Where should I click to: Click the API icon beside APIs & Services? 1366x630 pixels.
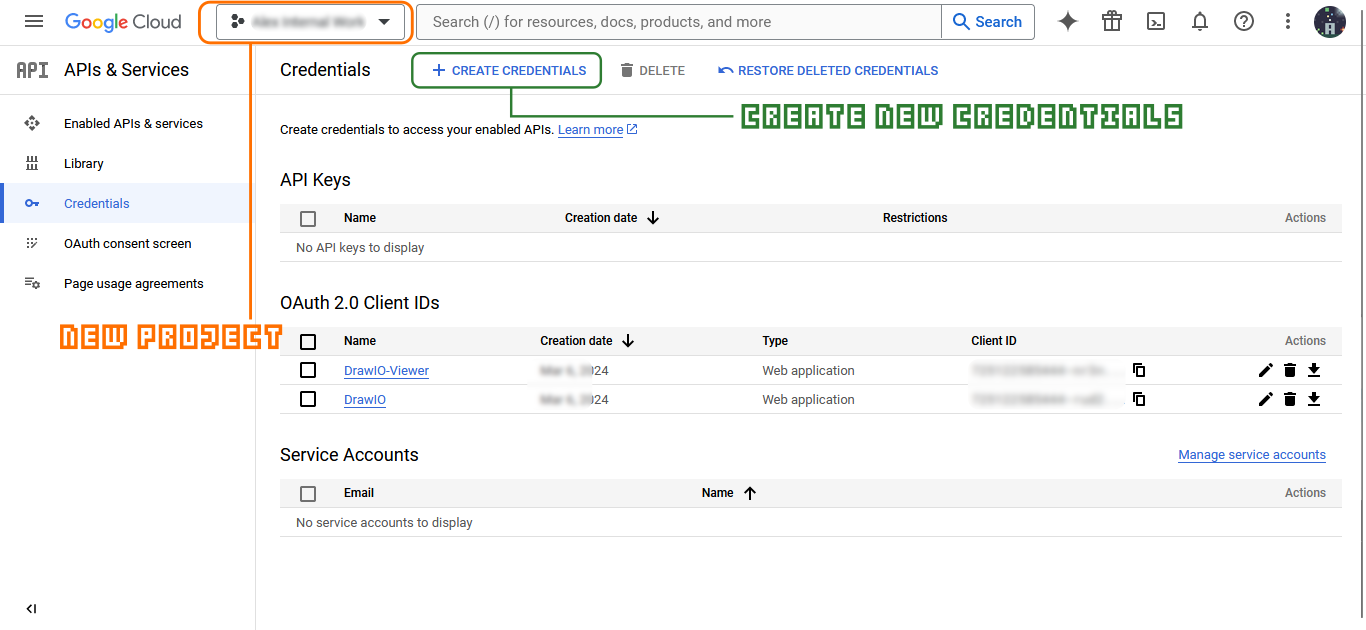[x=32, y=70]
